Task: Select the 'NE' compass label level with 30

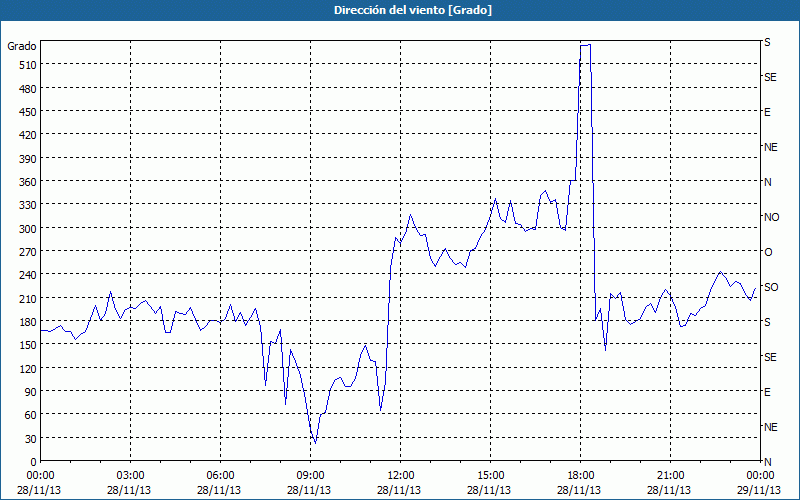Action: [x=771, y=427]
